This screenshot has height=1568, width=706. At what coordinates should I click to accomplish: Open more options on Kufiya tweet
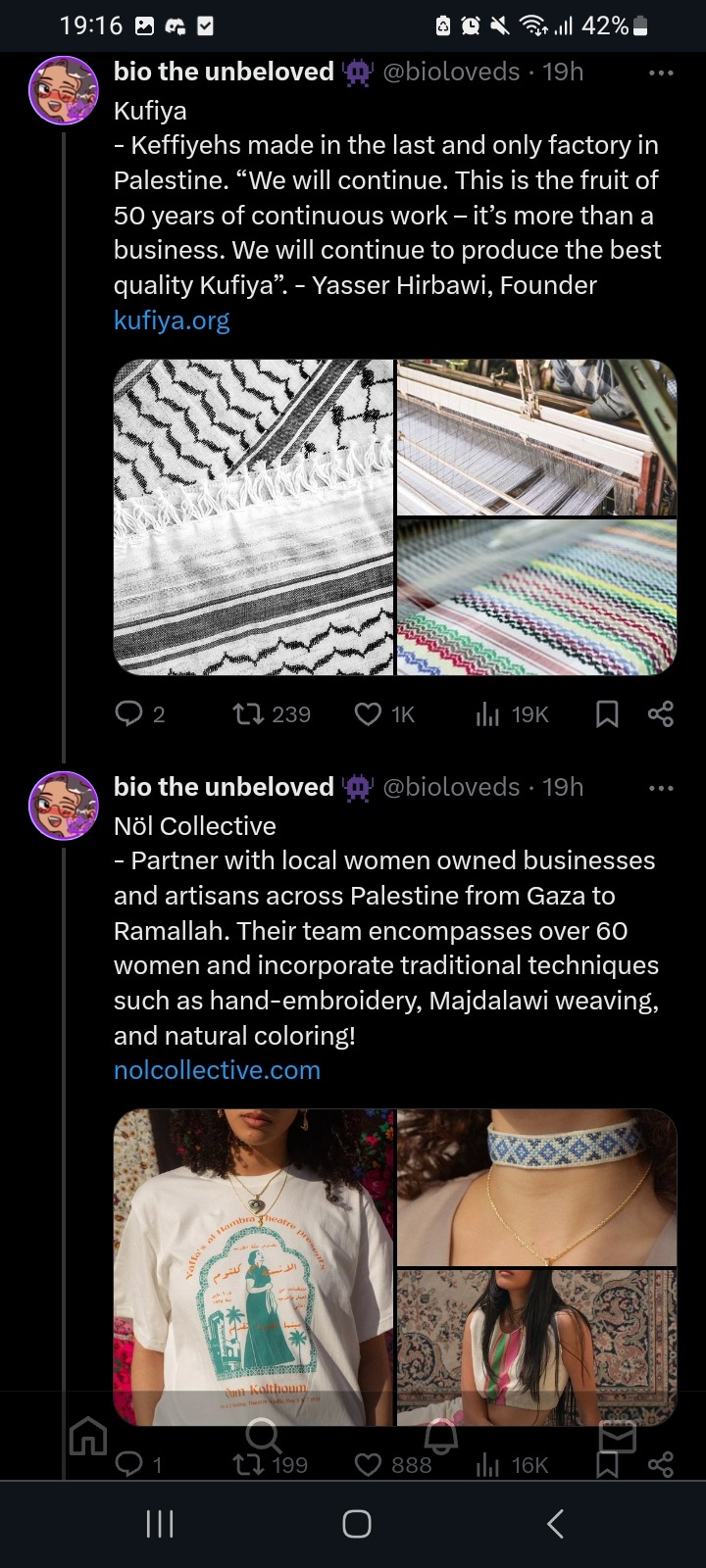661,73
